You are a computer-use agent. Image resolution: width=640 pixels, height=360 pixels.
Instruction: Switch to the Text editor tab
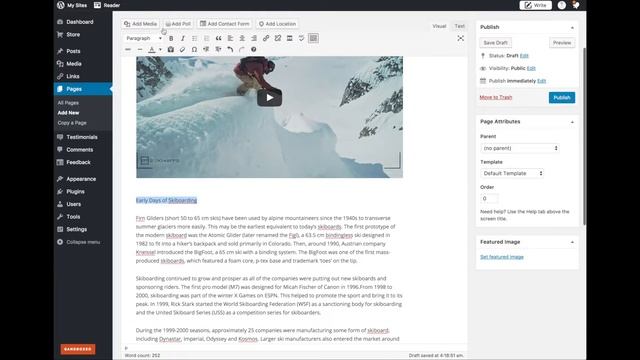click(x=460, y=26)
